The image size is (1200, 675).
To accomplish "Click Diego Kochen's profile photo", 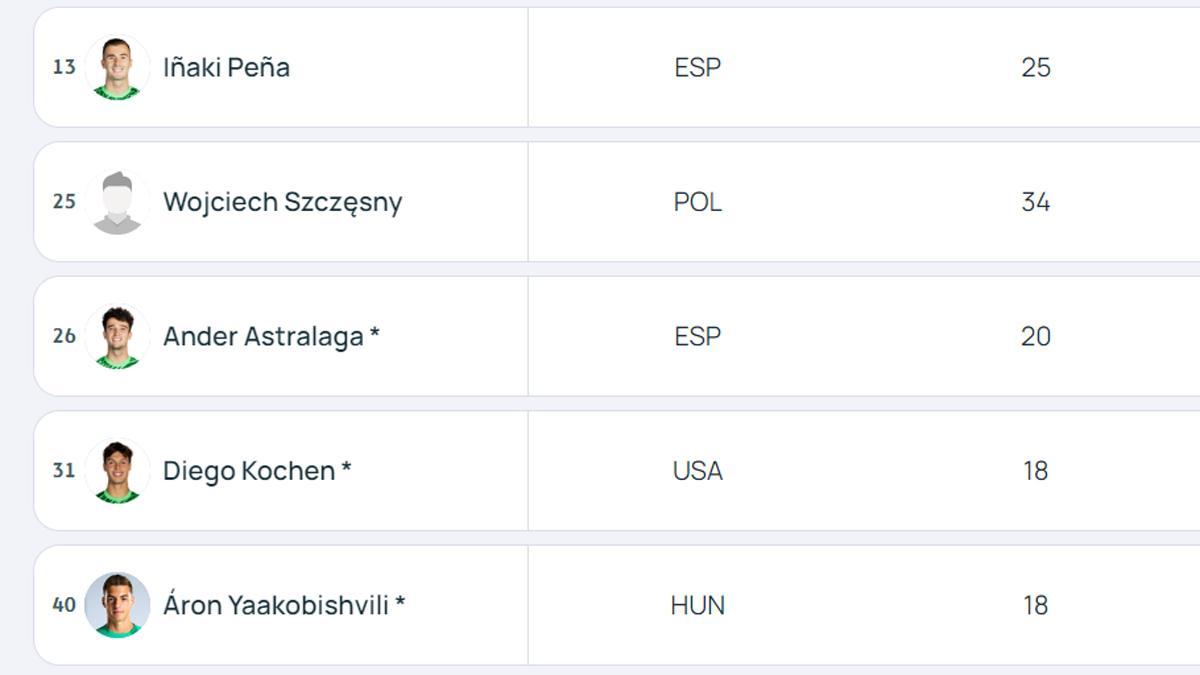I will [117, 470].
